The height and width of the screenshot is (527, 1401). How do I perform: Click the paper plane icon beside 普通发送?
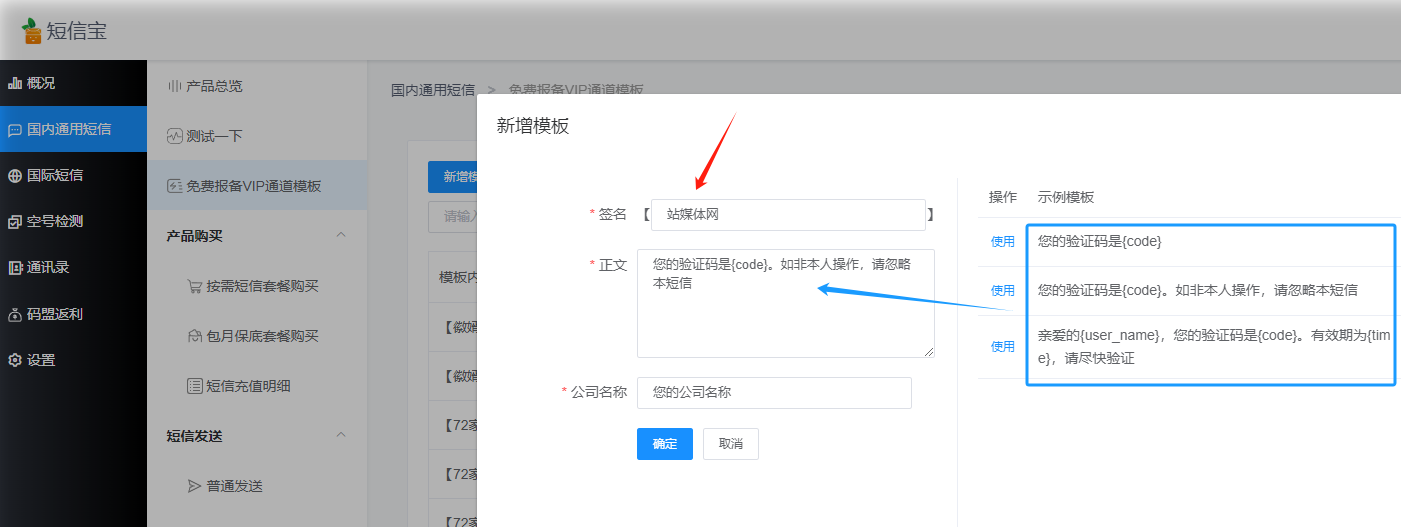(195, 486)
